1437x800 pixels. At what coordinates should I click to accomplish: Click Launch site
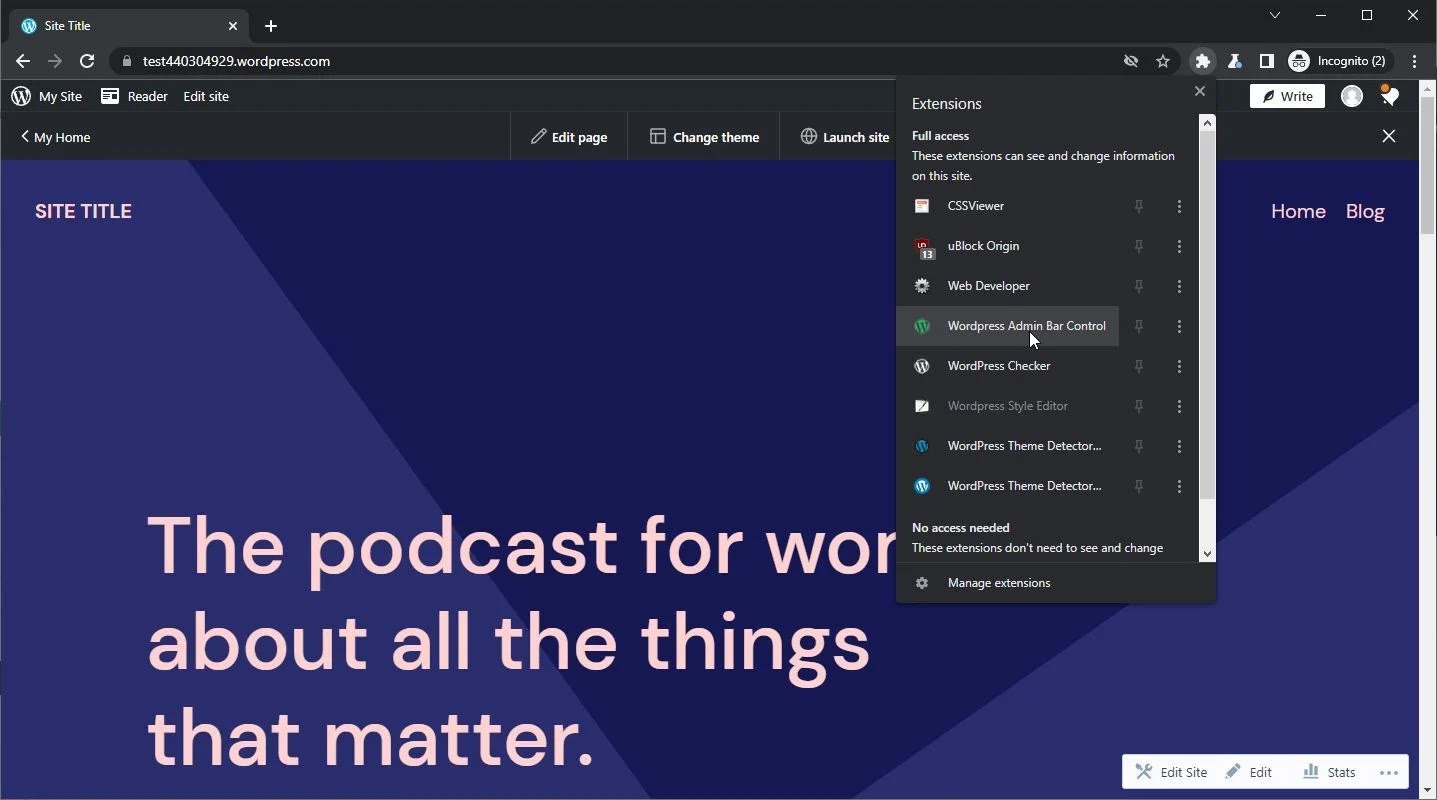point(845,137)
